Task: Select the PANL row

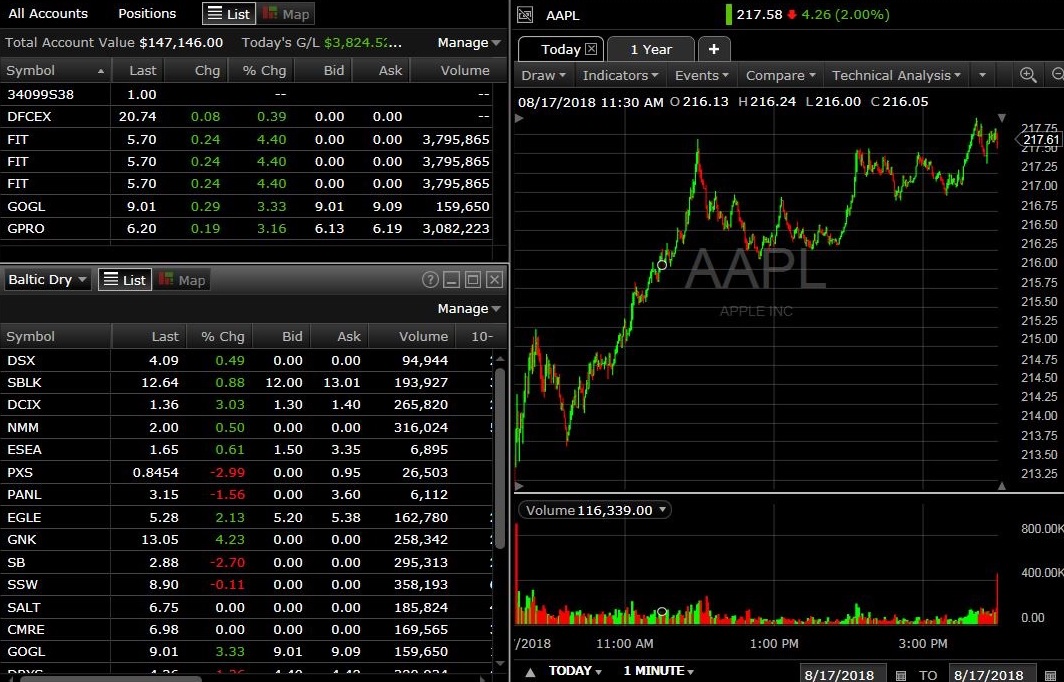Action: click(247, 495)
